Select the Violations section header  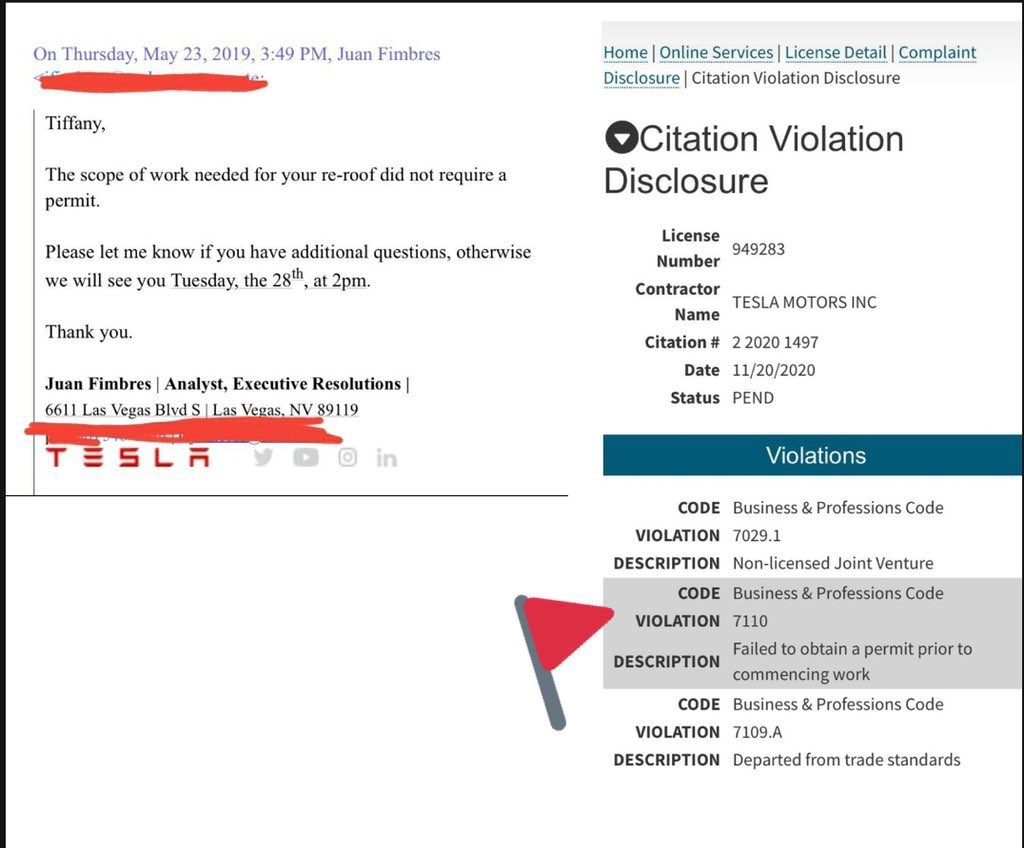point(812,455)
